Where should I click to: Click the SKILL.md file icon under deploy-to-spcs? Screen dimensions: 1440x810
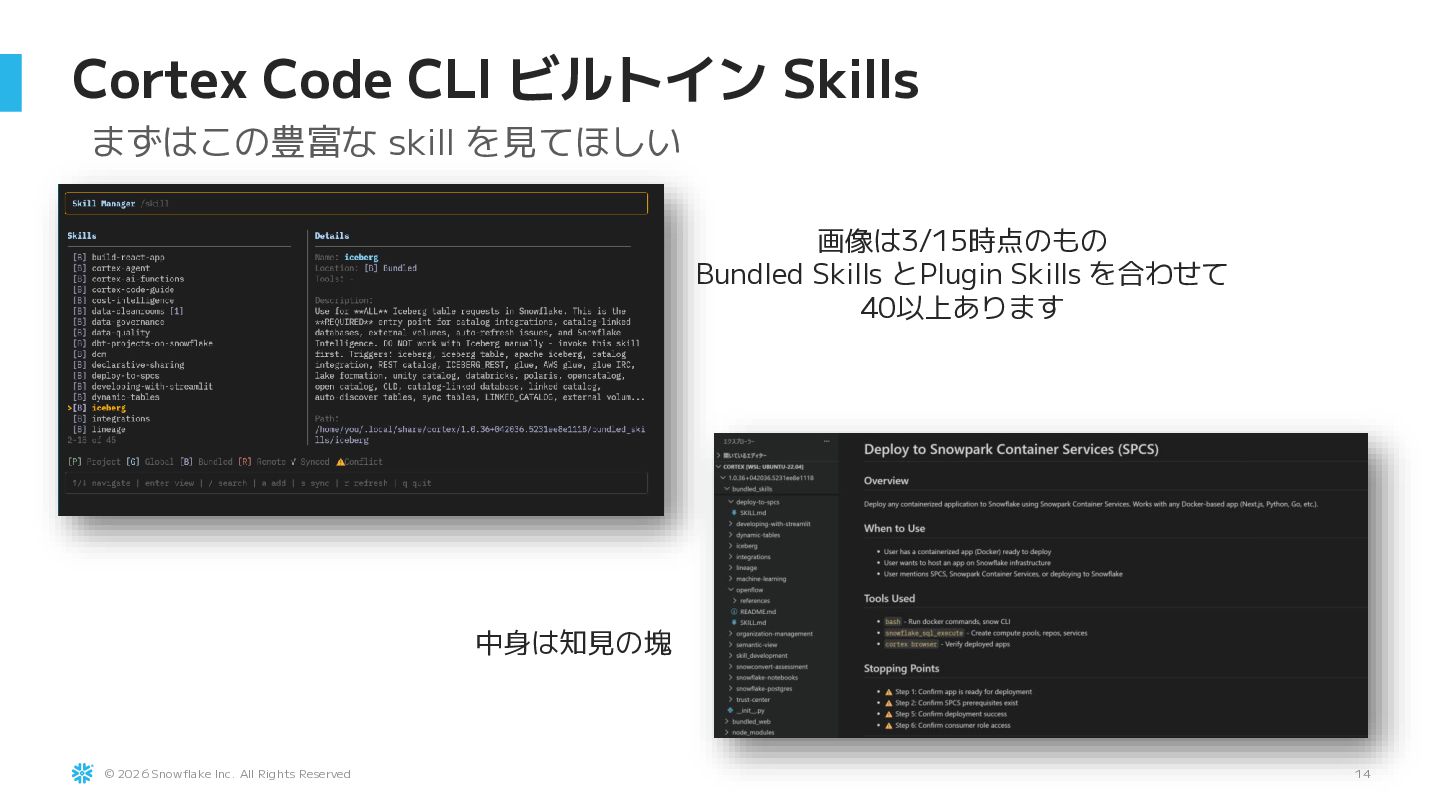click(x=734, y=513)
